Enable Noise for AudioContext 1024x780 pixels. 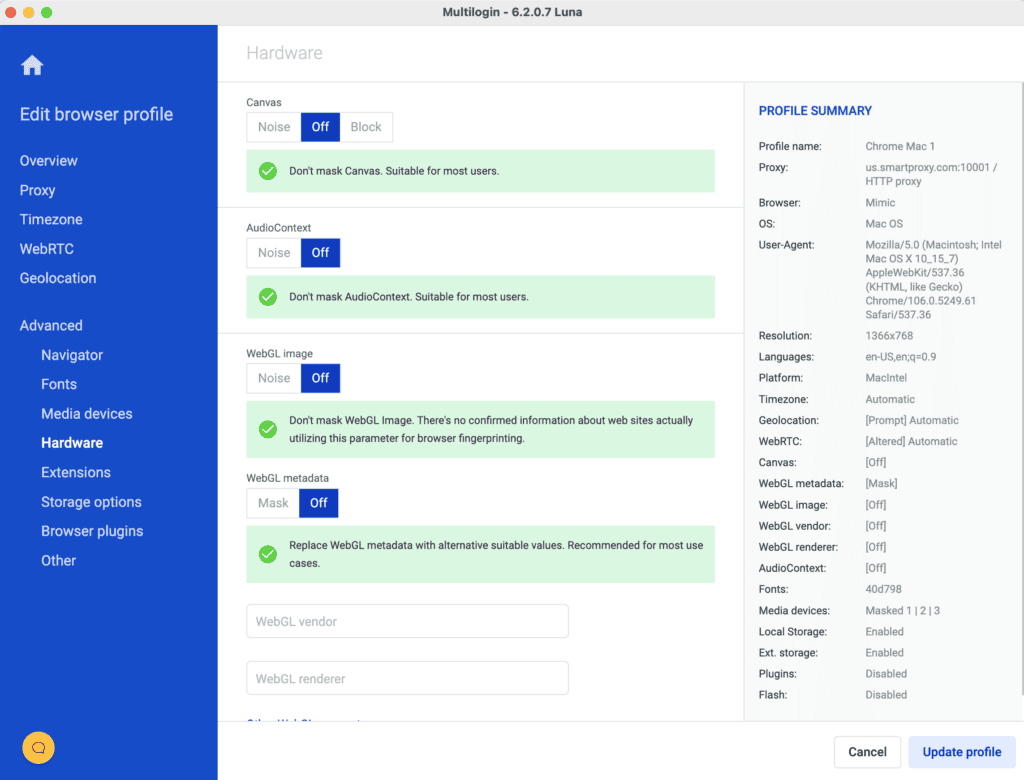(272, 252)
